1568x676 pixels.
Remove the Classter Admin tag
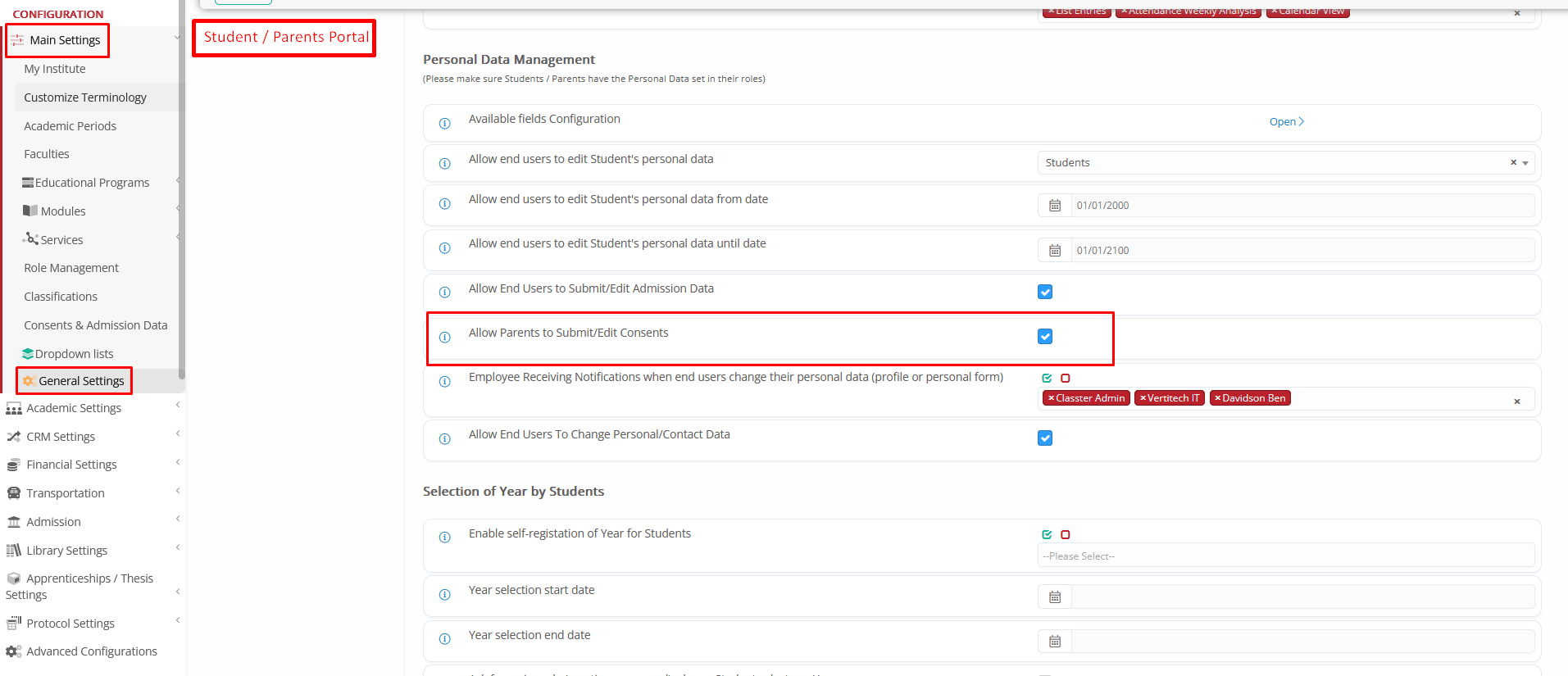pyautogui.click(x=1051, y=398)
